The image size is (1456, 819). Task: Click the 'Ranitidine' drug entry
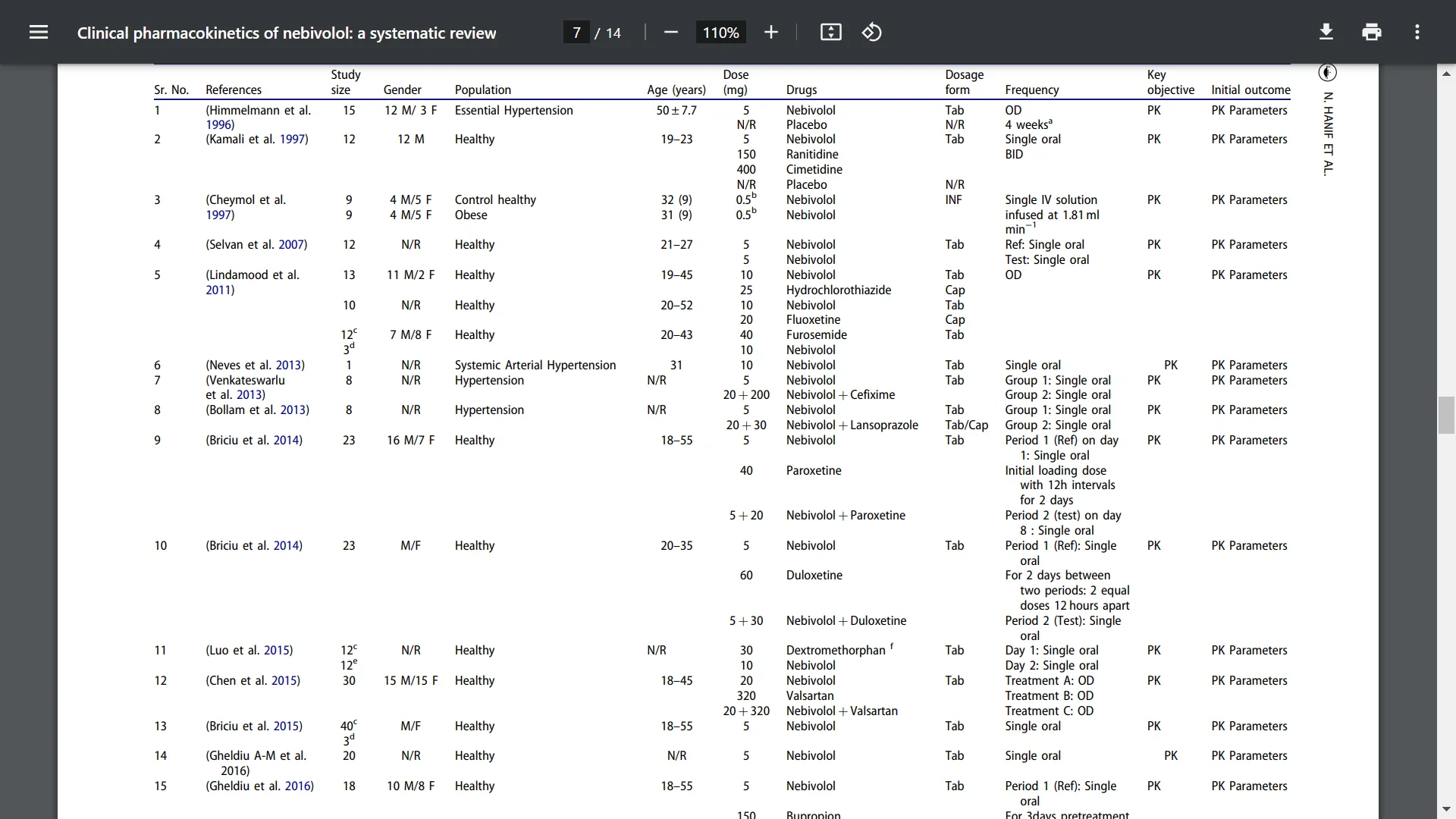coord(812,155)
